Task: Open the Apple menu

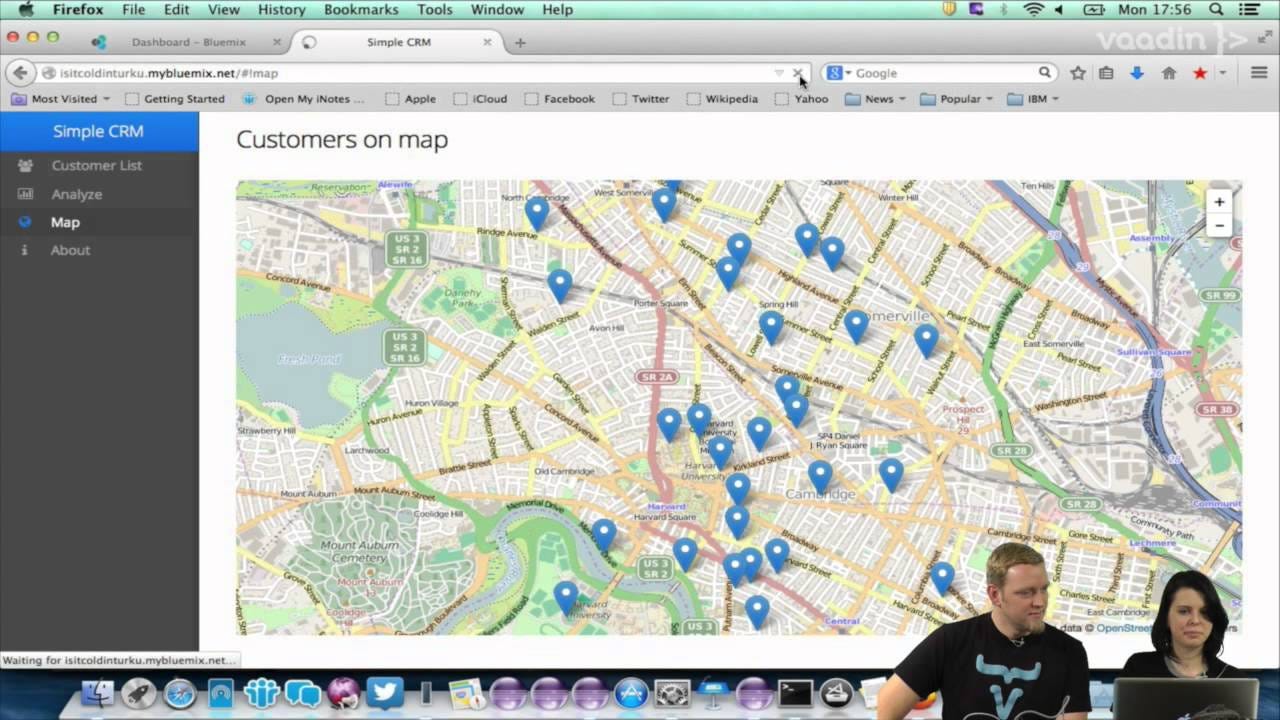Action: pyautogui.click(x=25, y=10)
